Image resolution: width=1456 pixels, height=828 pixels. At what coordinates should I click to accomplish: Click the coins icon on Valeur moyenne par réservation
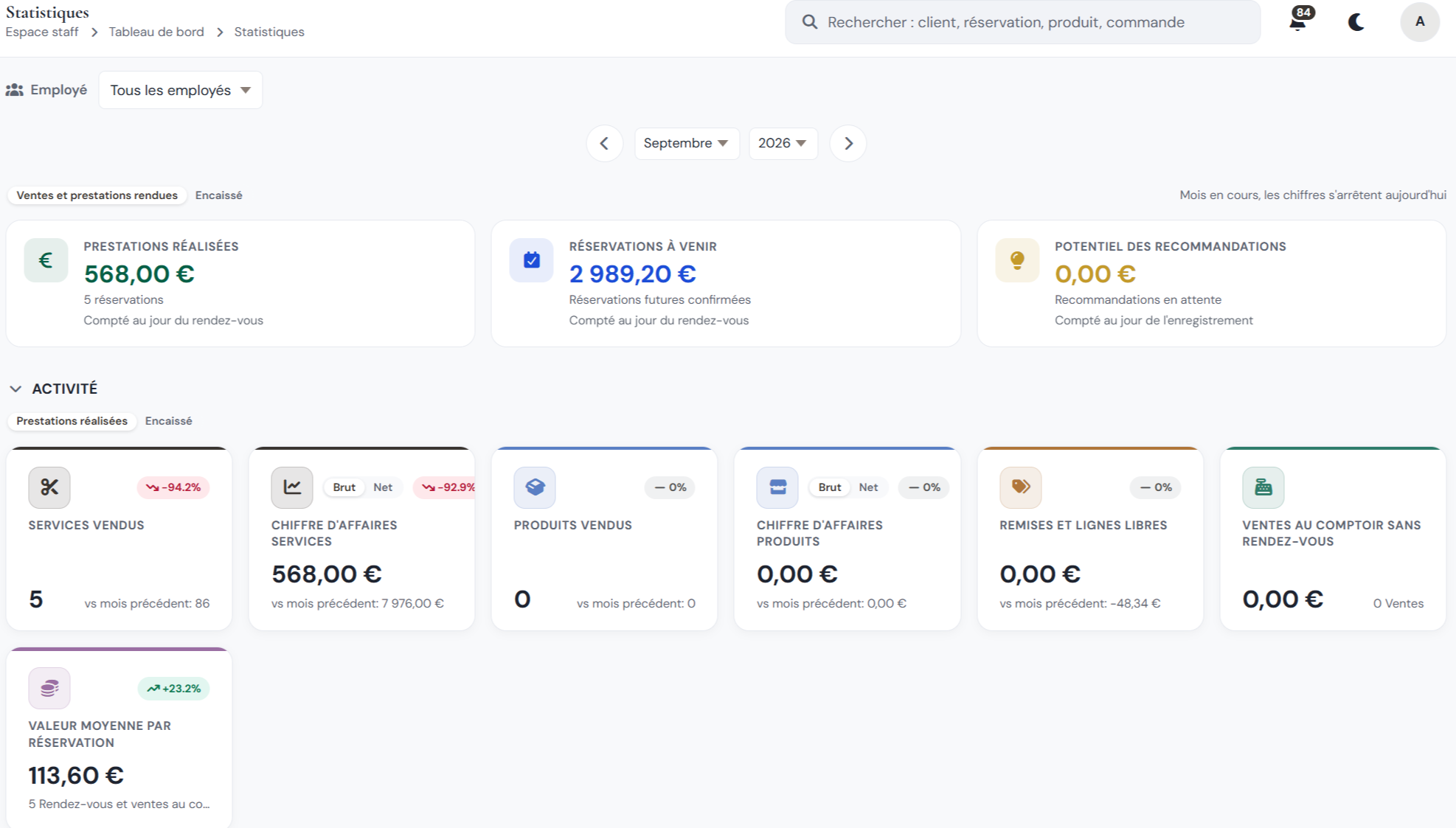49,688
